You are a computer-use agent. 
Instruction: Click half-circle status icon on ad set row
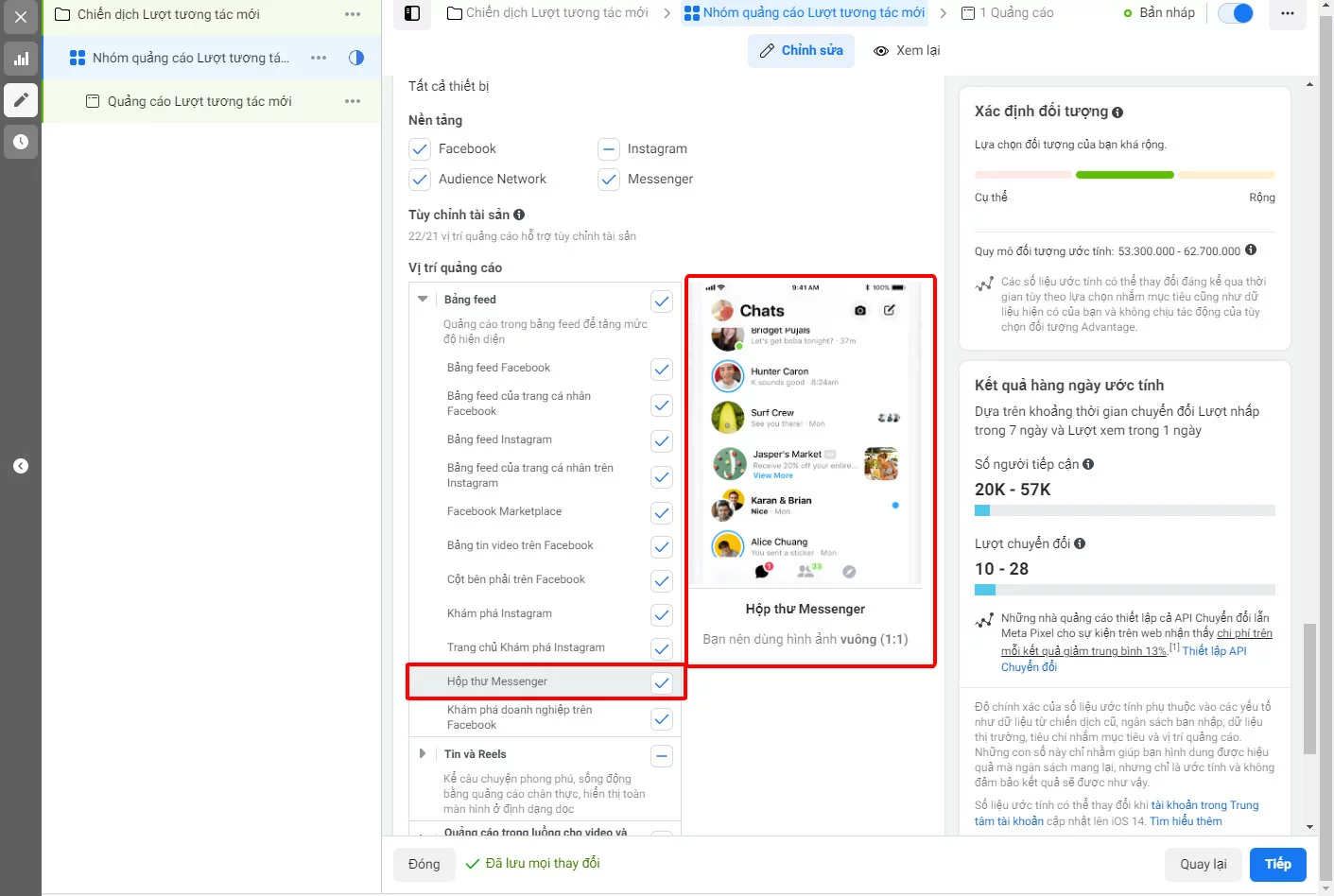pyautogui.click(x=356, y=58)
